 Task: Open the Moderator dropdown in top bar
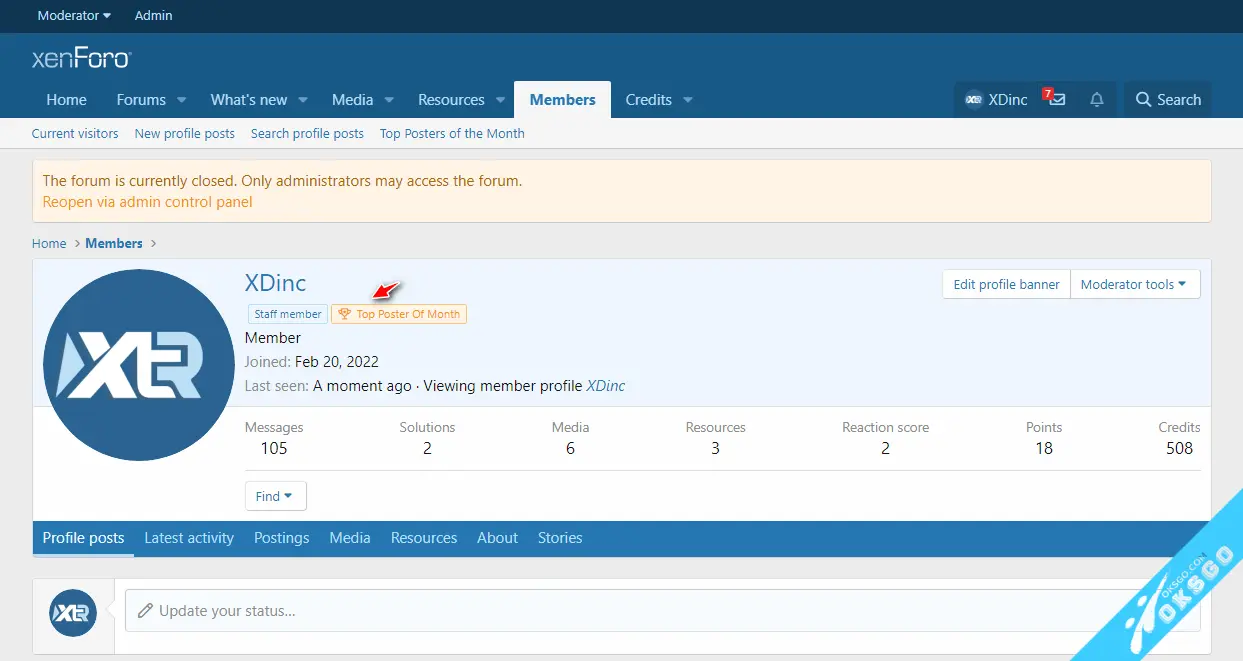[74, 15]
